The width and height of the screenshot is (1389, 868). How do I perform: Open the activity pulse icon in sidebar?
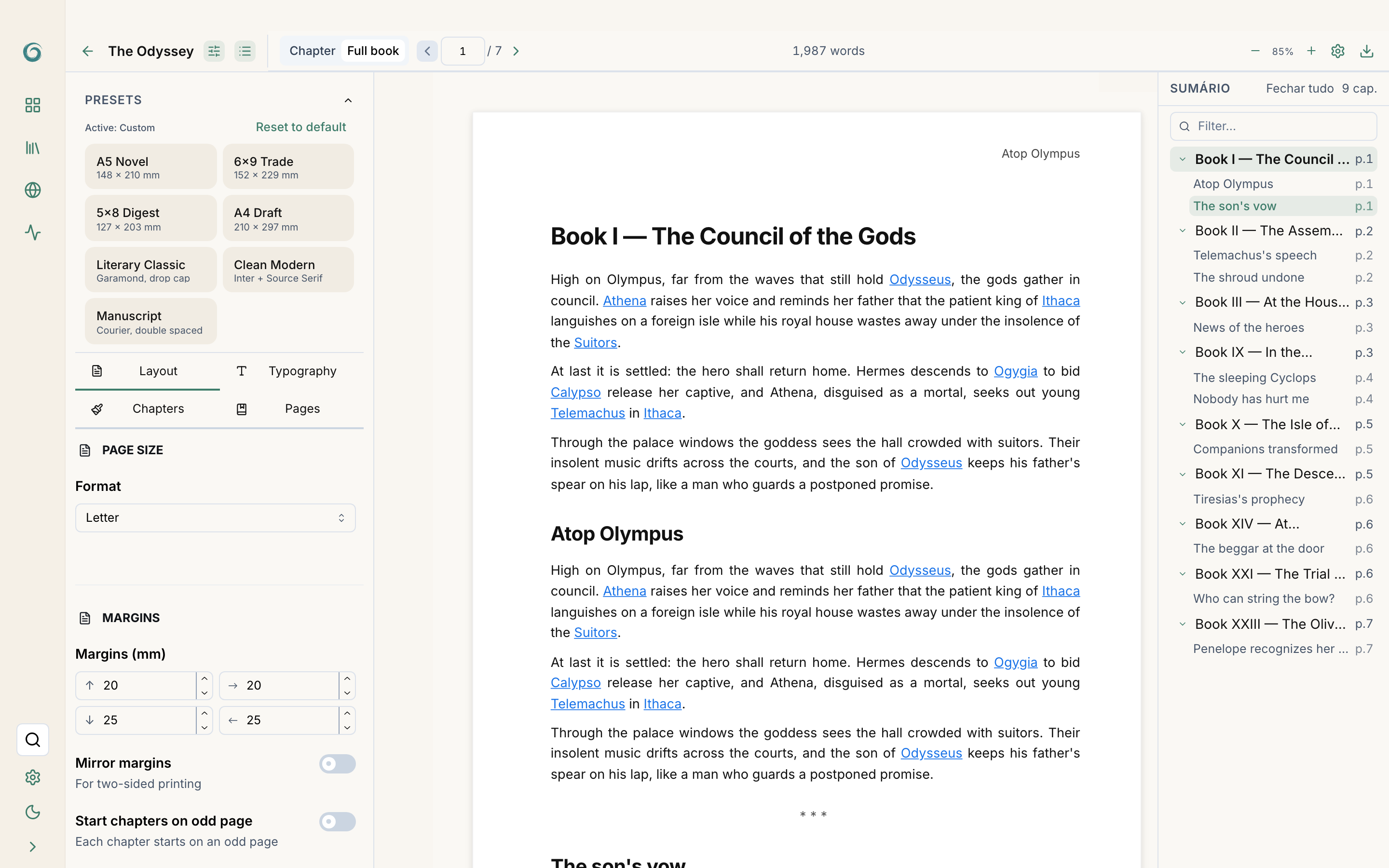[33, 232]
